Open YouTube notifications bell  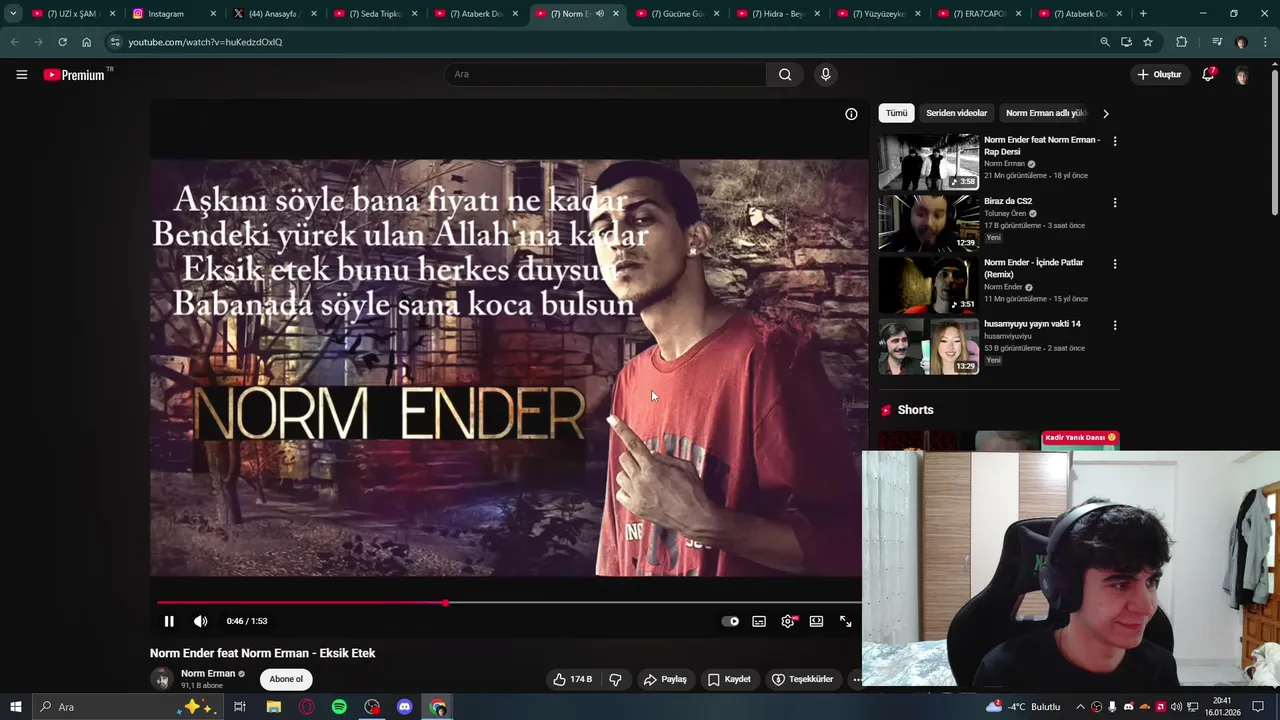pos(1208,74)
